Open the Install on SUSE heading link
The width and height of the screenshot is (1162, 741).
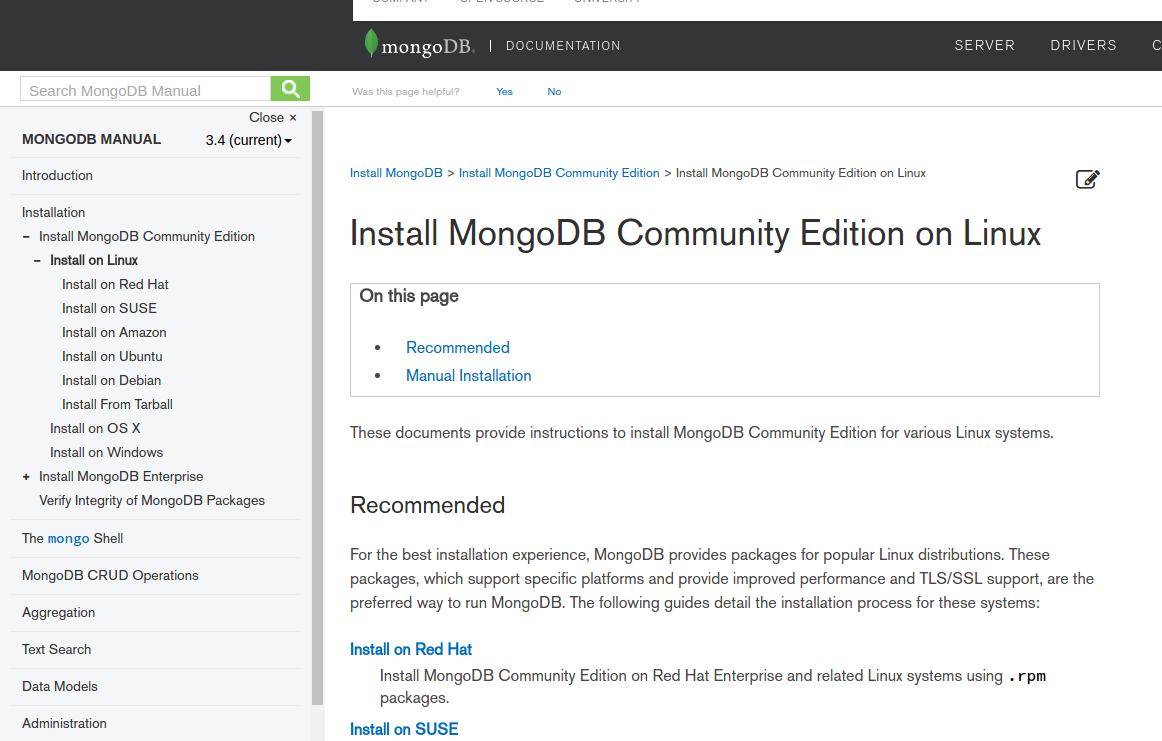tap(404, 729)
